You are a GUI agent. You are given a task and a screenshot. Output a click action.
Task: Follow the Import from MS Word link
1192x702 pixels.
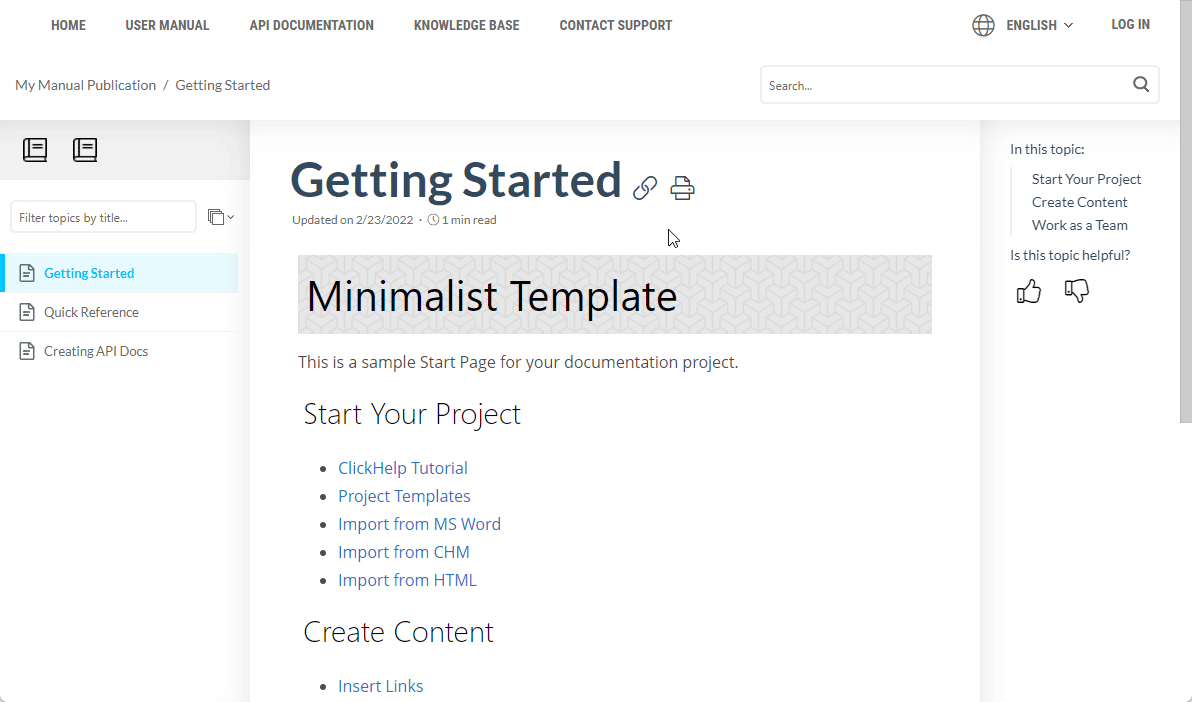click(419, 524)
